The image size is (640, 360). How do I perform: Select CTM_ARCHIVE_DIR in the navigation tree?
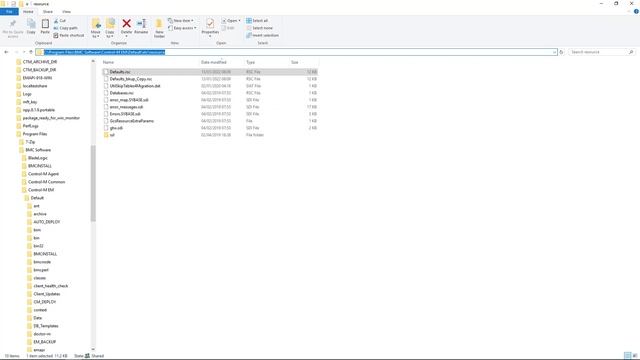[x=40, y=62]
